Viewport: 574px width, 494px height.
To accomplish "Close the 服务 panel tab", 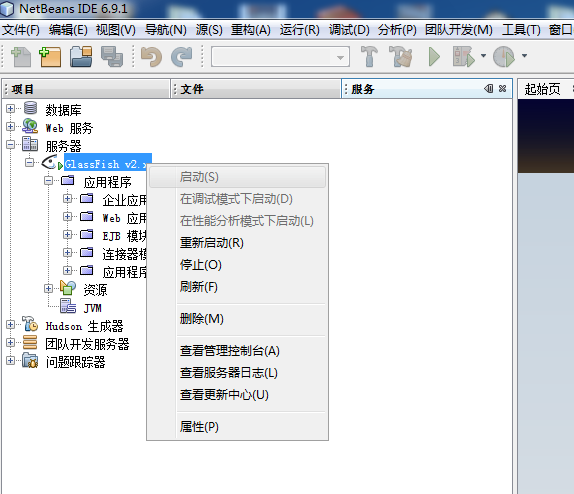I will pos(503,89).
